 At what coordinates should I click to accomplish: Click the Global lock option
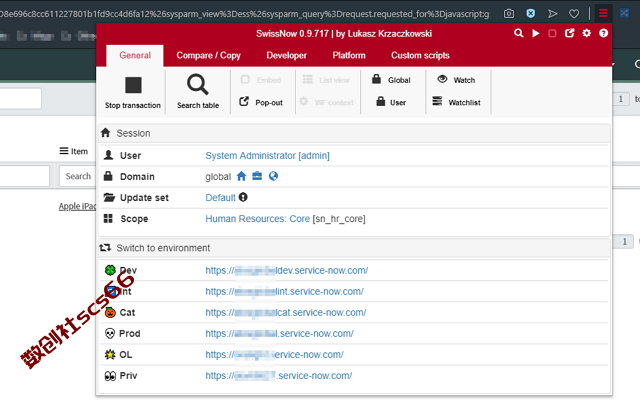click(391, 80)
